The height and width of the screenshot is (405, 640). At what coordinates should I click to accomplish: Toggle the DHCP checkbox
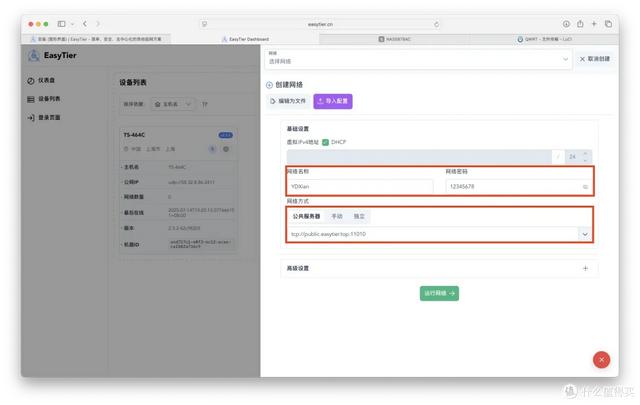point(325,142)
